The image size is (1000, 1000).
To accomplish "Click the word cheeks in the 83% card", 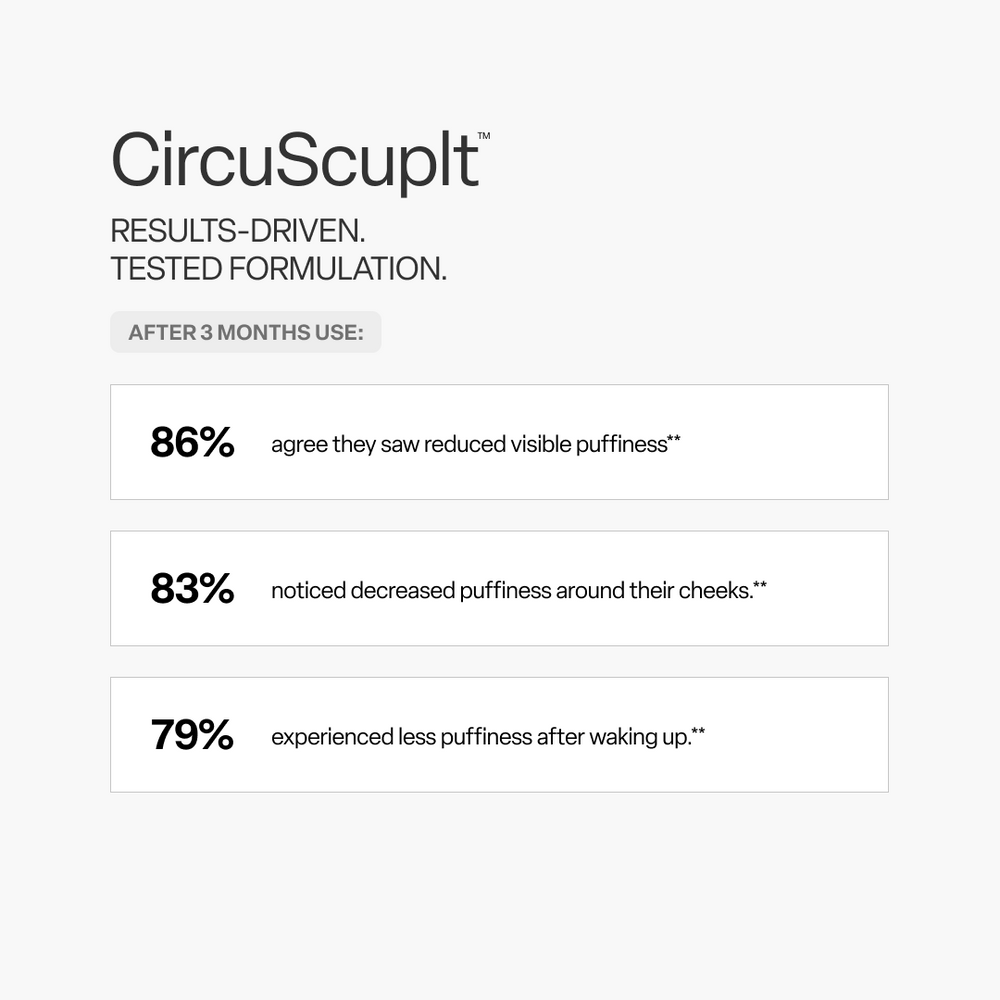I will click(715, 591).
